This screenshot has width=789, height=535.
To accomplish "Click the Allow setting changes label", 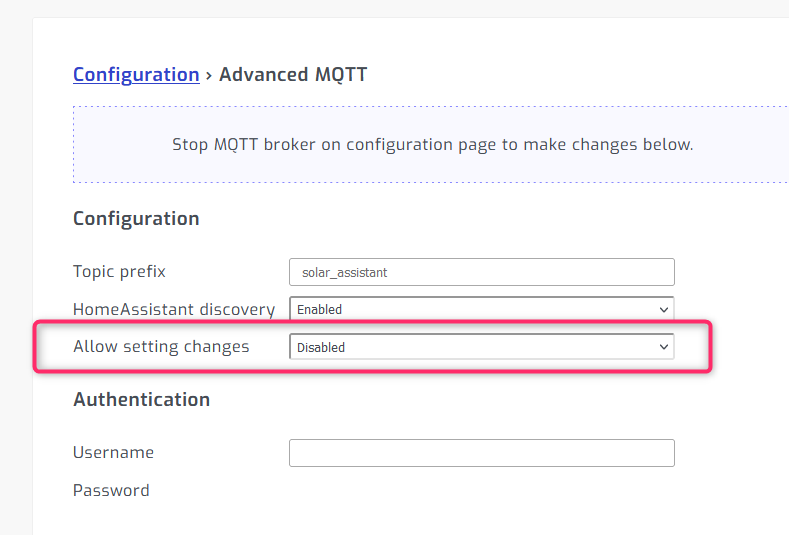I will click(x=161, y=347).
